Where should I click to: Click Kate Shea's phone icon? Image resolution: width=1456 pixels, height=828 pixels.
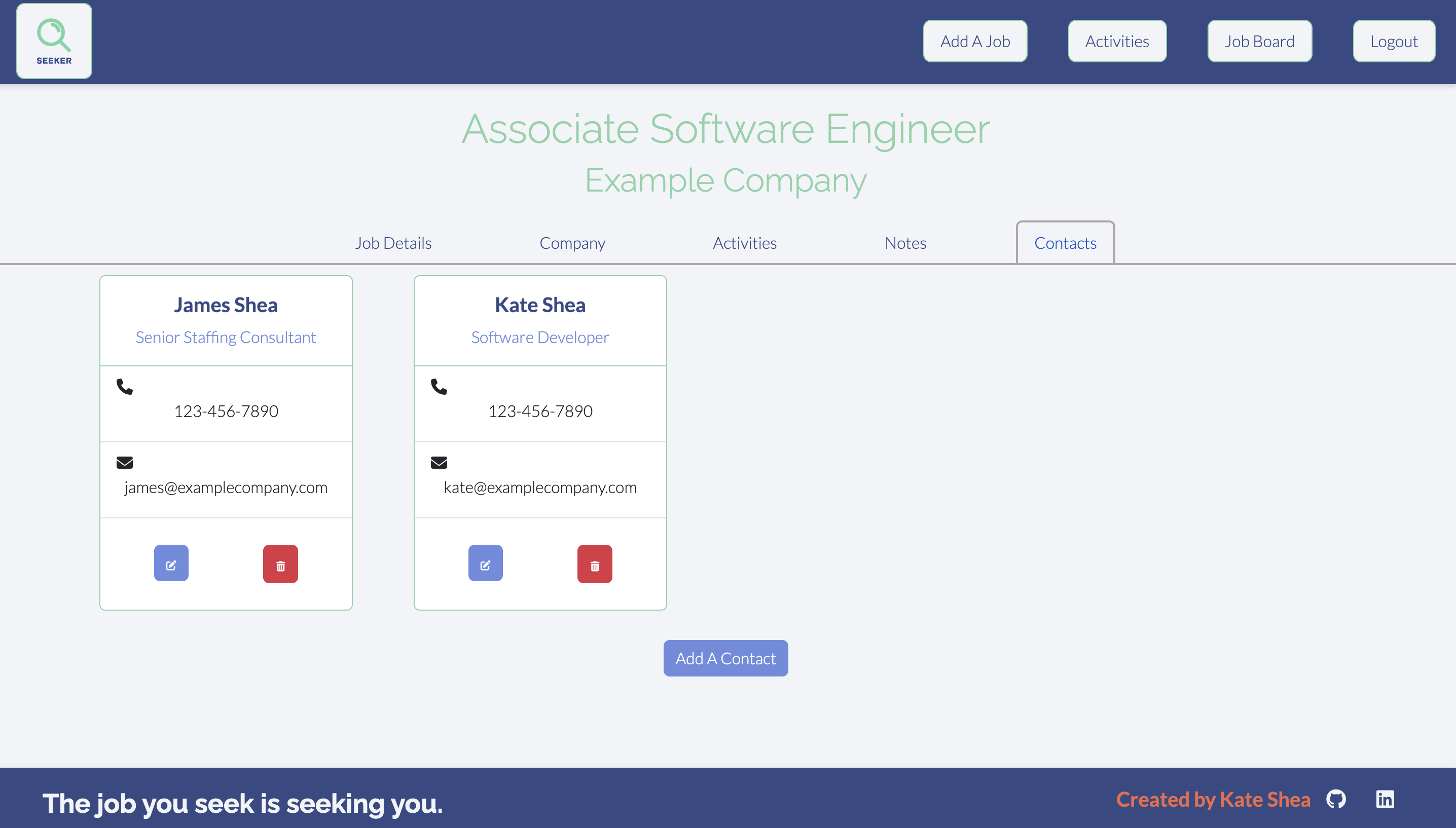(439, 387)
